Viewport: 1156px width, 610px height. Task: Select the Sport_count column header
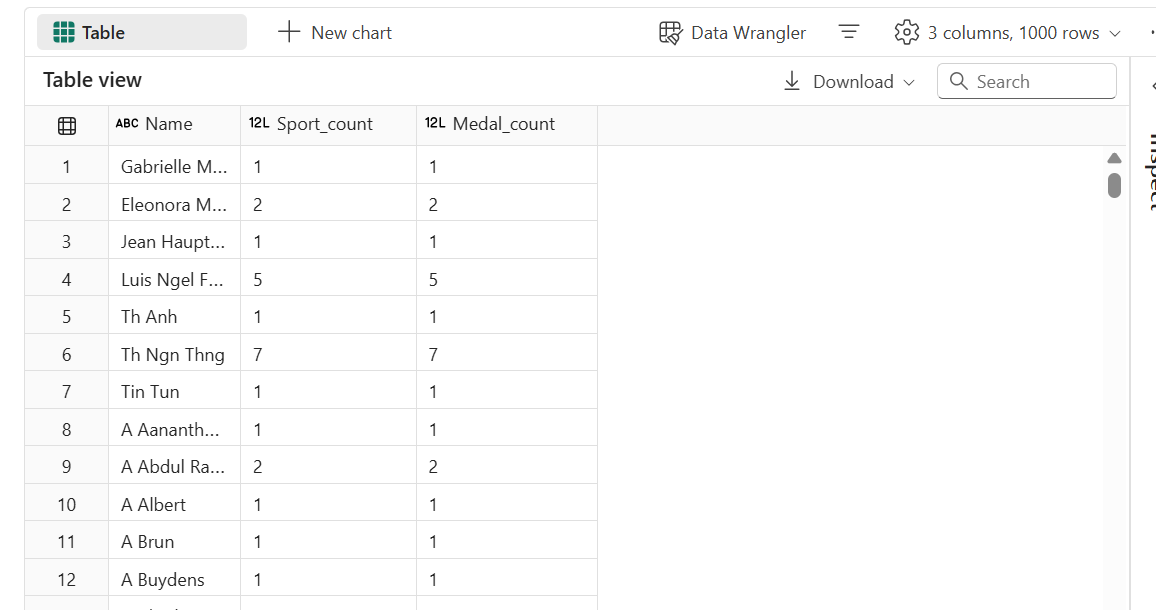(x=324, y=125)
